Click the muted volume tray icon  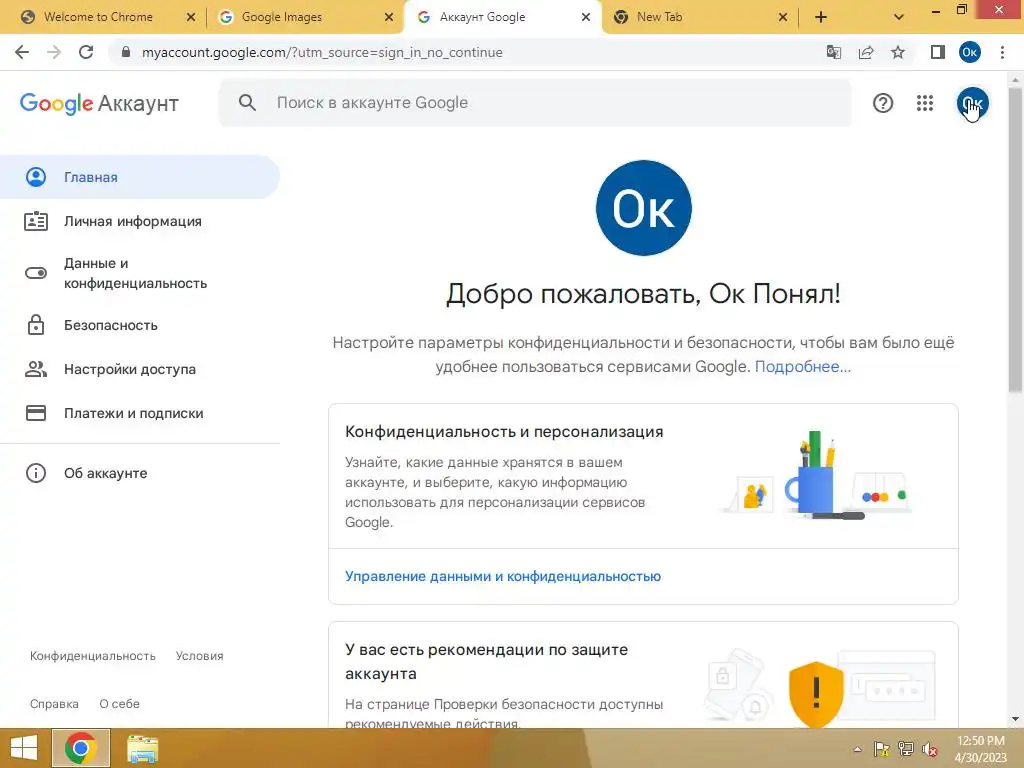930,749
